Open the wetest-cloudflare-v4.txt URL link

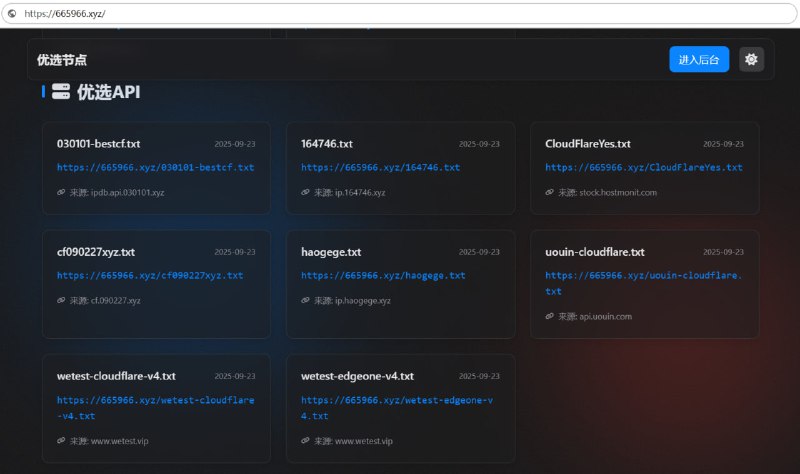(155, 400)
